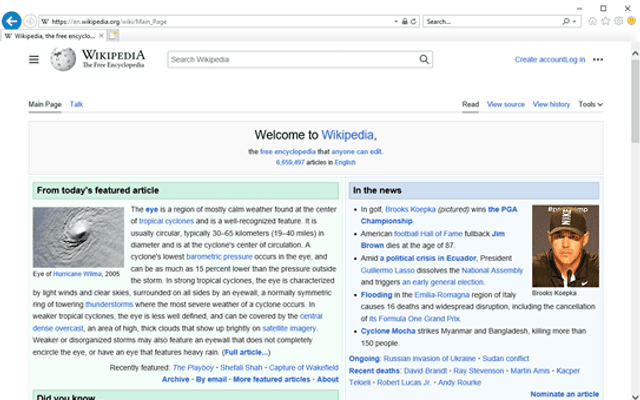Click the vertical scrollbar thumb
The height and width of the screenshot is (400, 640).
click(635, 101)
